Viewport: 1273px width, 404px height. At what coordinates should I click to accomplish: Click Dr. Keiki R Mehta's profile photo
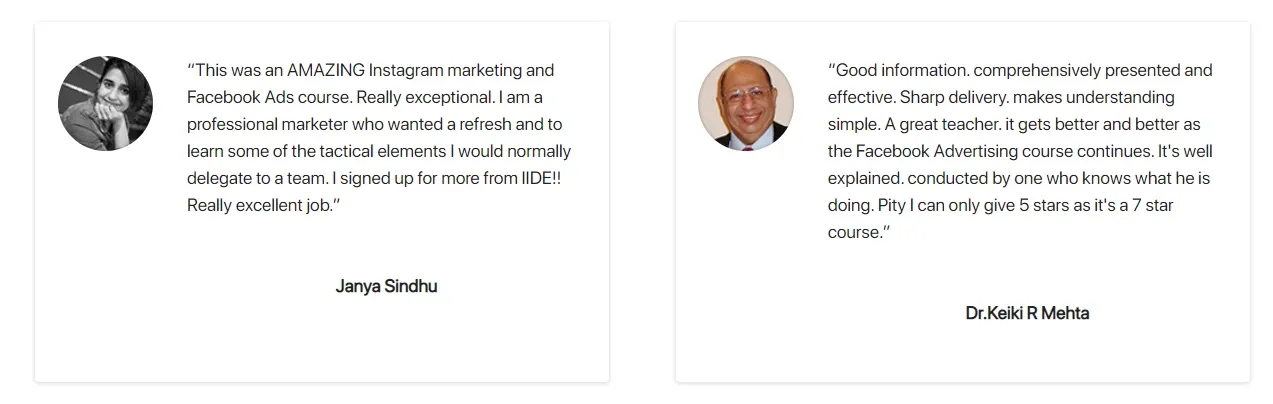[x=745, y=103]
